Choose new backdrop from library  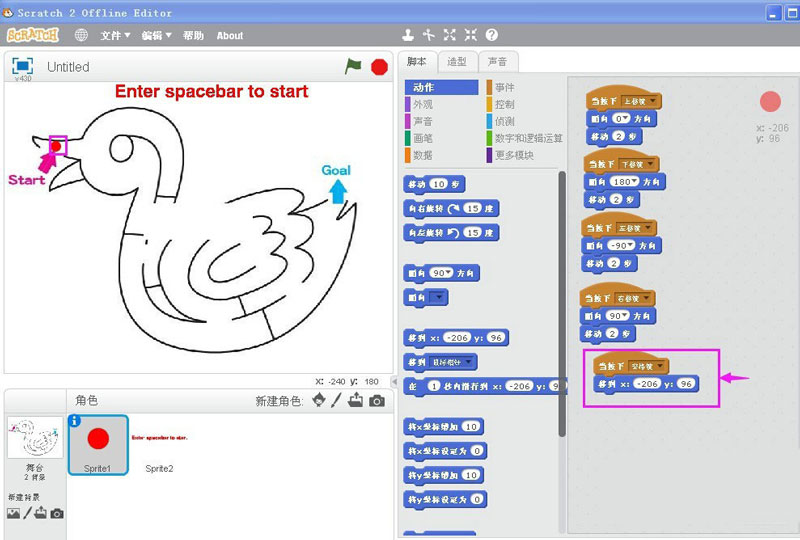coord(13,513)
